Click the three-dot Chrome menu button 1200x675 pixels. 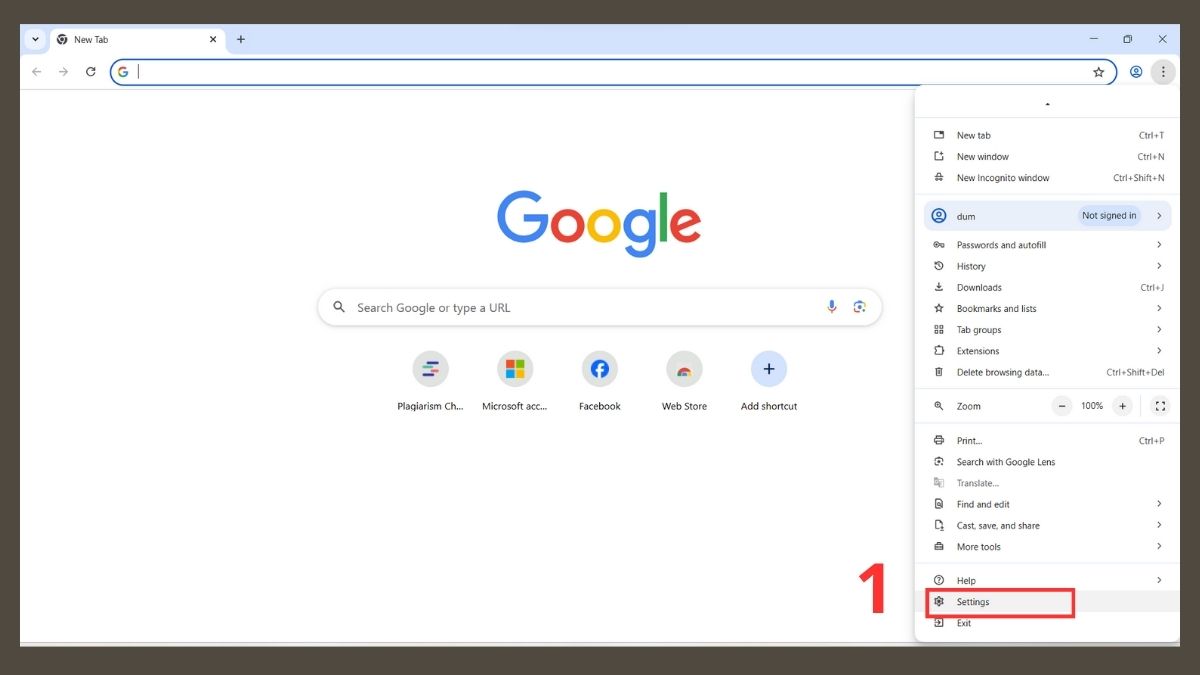pos(1162,72)
